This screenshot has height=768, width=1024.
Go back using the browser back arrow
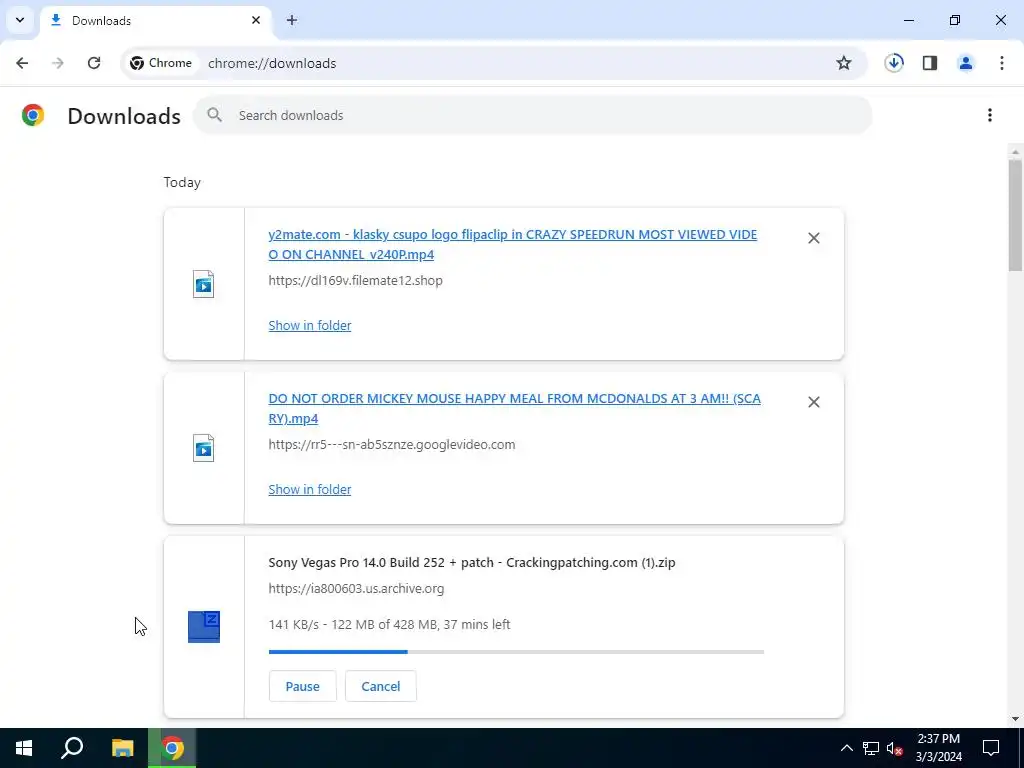tap(22, 63)
